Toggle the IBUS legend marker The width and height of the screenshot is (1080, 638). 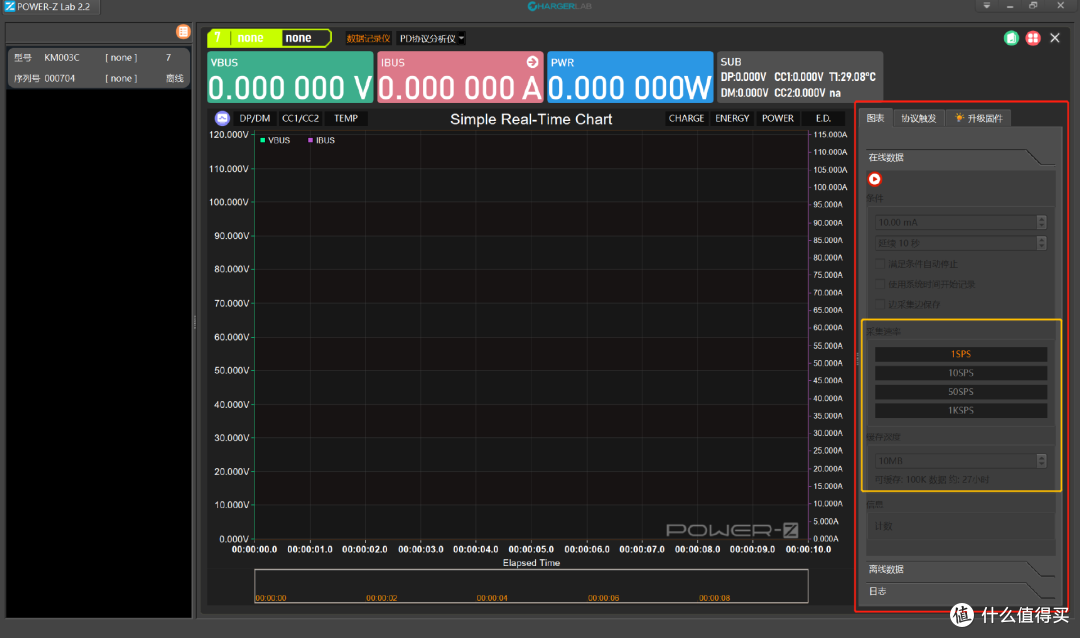coord(310,140)
